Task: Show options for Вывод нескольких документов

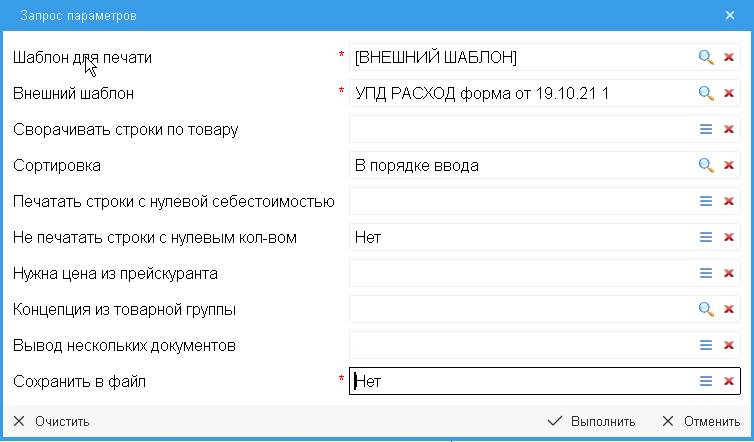Action: (705, 346)
